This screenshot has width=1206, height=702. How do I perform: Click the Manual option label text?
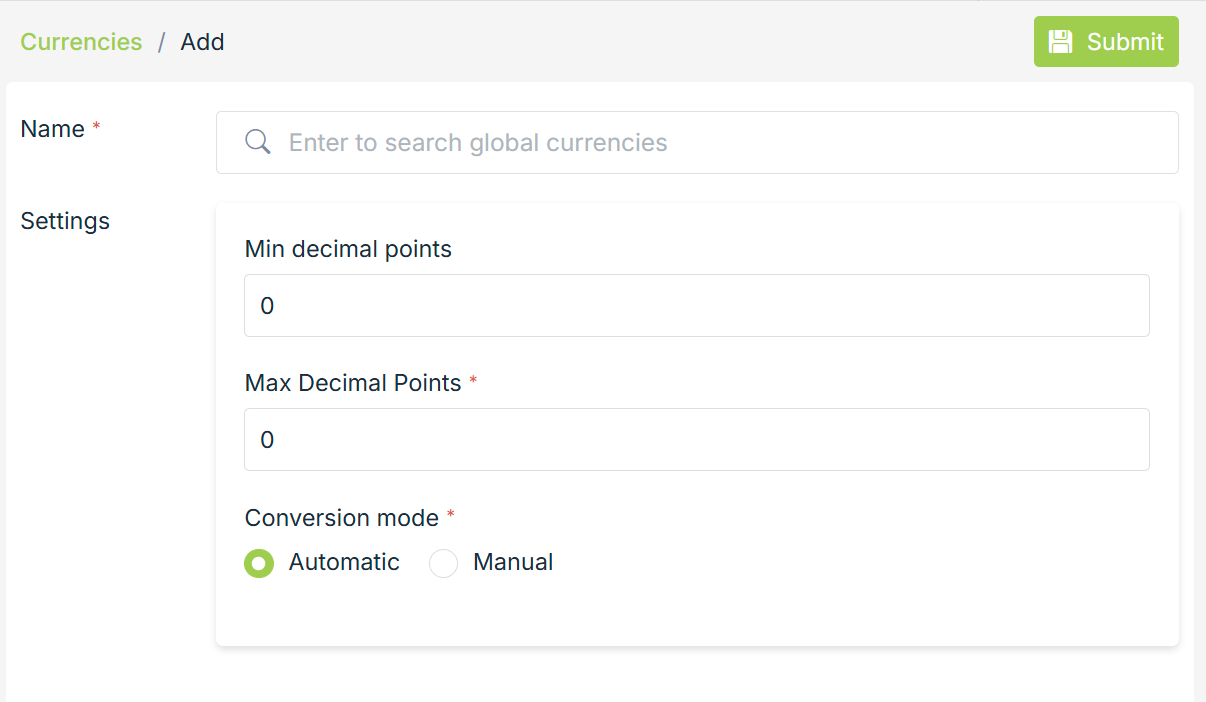[513, 562]
